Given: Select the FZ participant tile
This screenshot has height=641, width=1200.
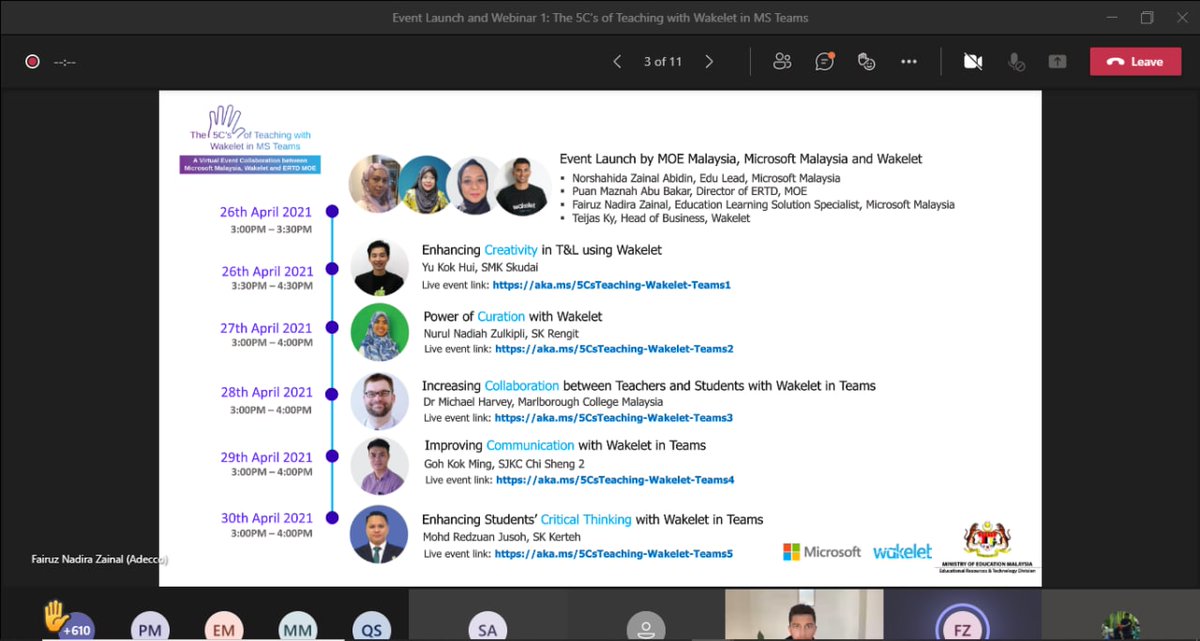Looking at the screenshot, I should (961, 615).
